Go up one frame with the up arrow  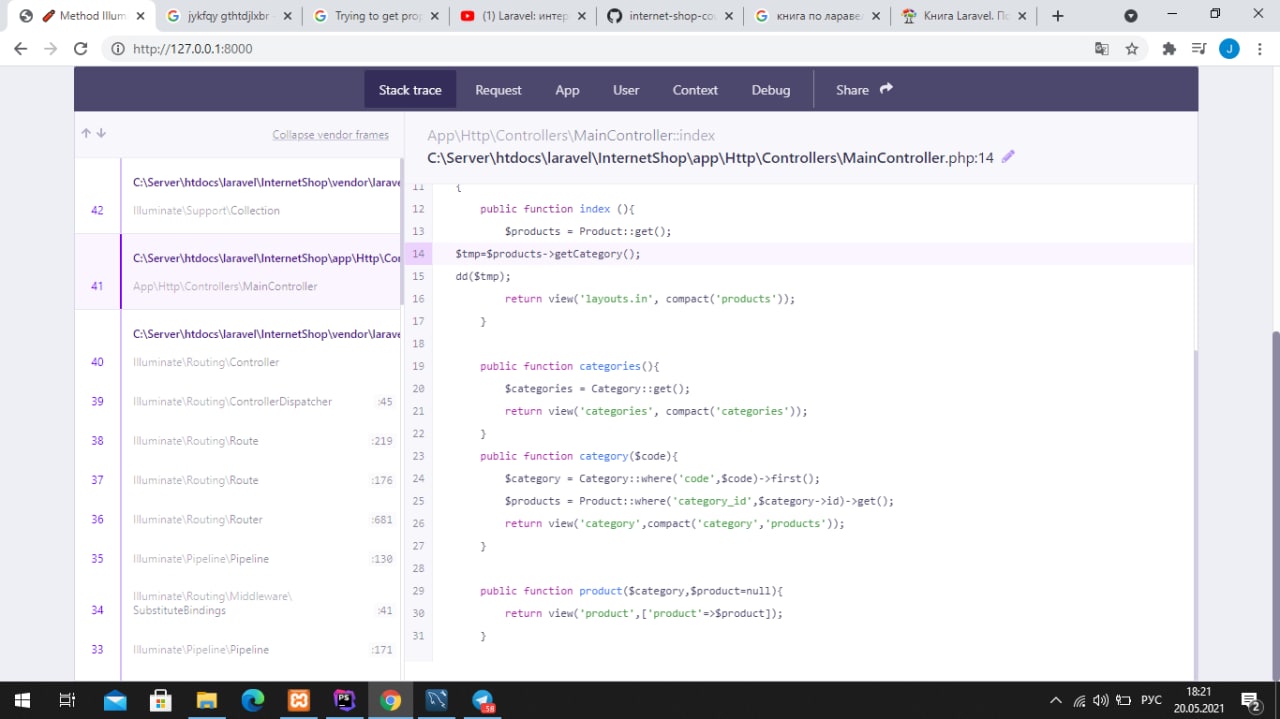[x=86, y=133]
